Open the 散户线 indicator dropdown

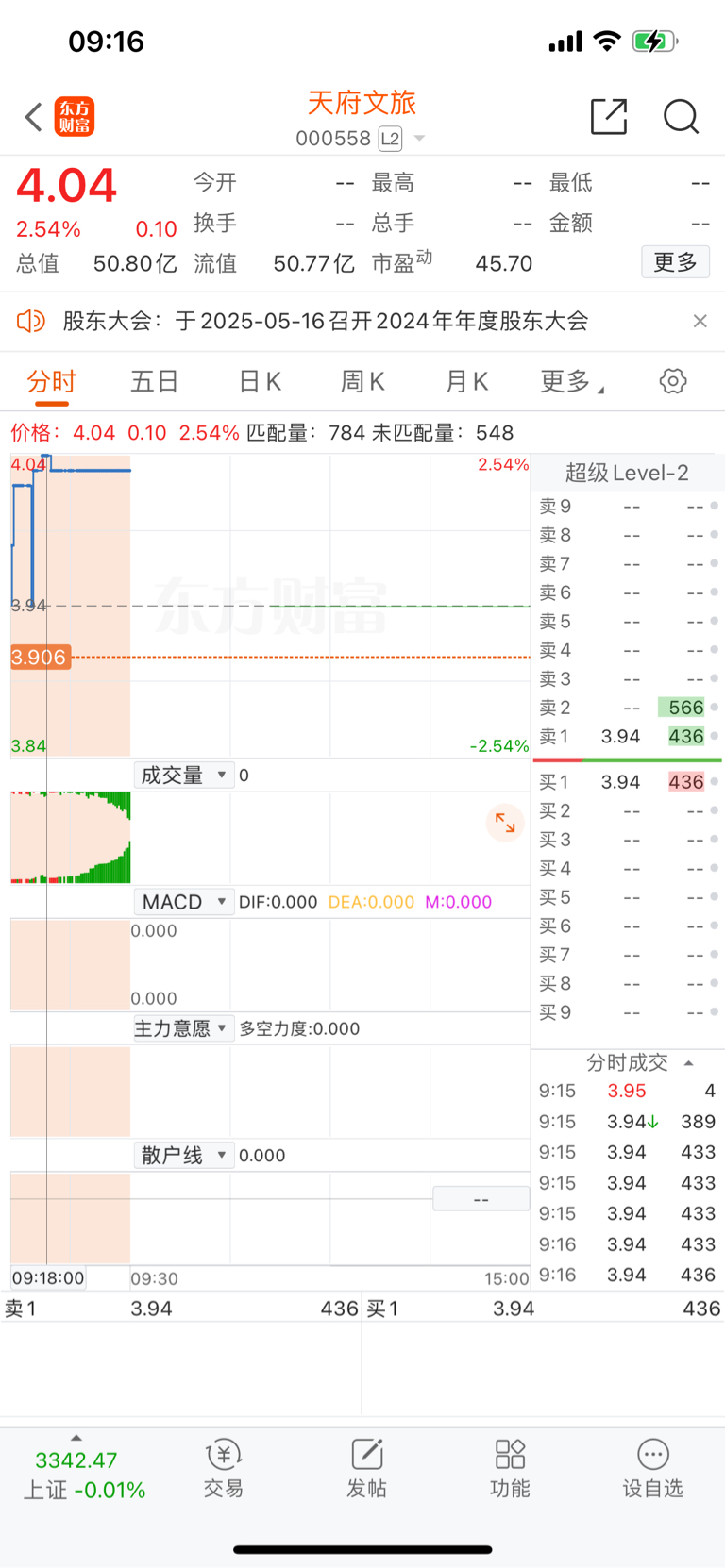click(x=183, y=1155)
